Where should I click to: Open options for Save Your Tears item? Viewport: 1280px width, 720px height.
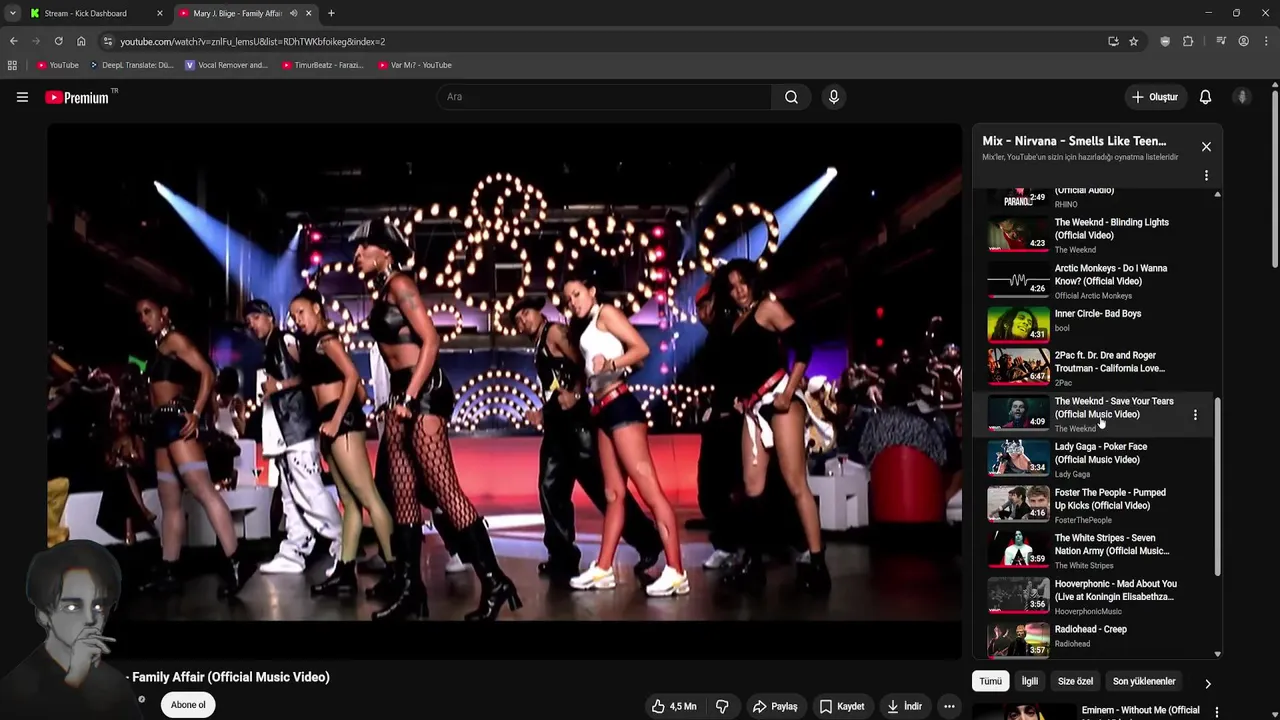(x=1195, y=414)
